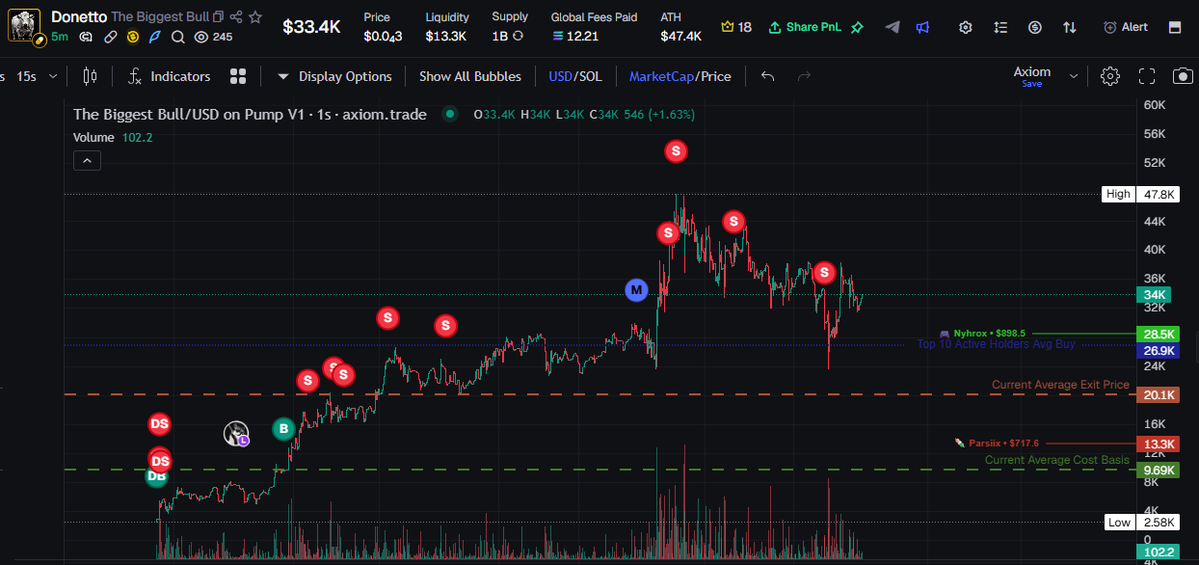The width and height of the screenshot is (1199, 565).
Task: Click the 5m token age label
Action: 60,37
